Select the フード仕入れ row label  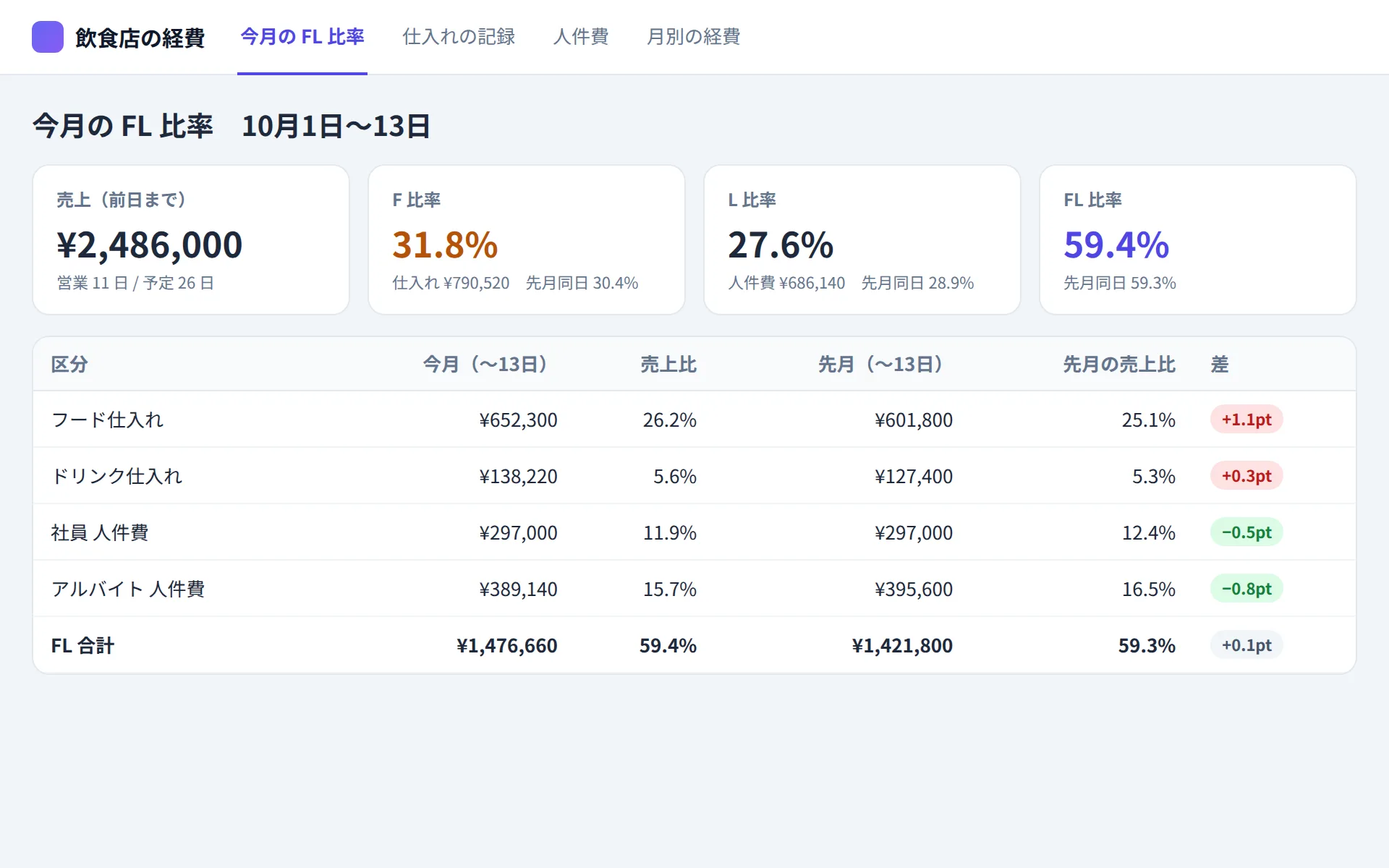click(107, 420)
